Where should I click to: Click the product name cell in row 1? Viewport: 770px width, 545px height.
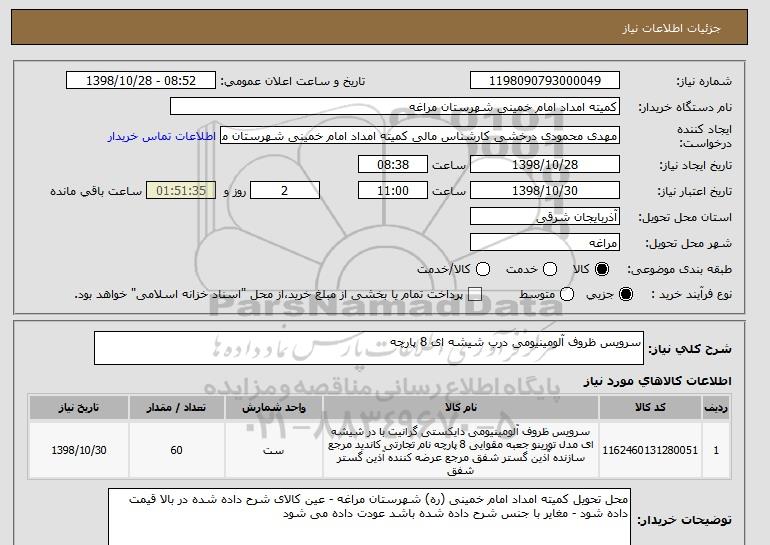pyautogui.click(x=461, y=450)
